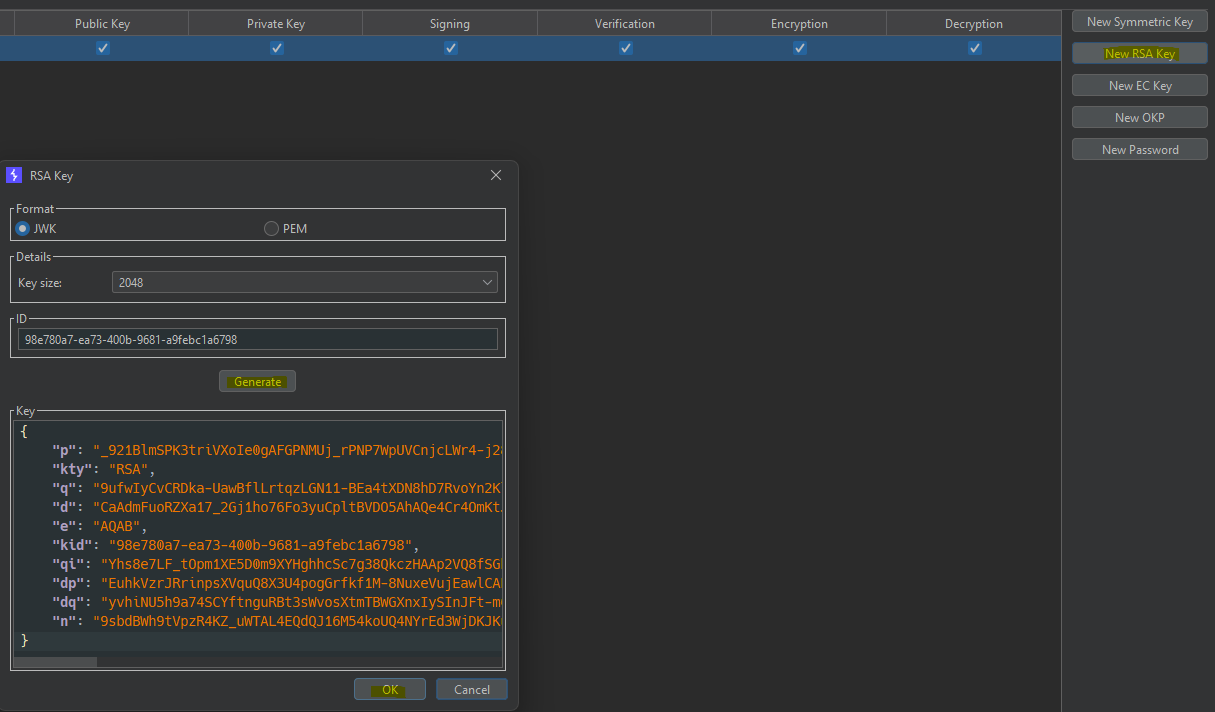
Task: Confirm the dialog with OK
Action: click(x=389, y=689)
